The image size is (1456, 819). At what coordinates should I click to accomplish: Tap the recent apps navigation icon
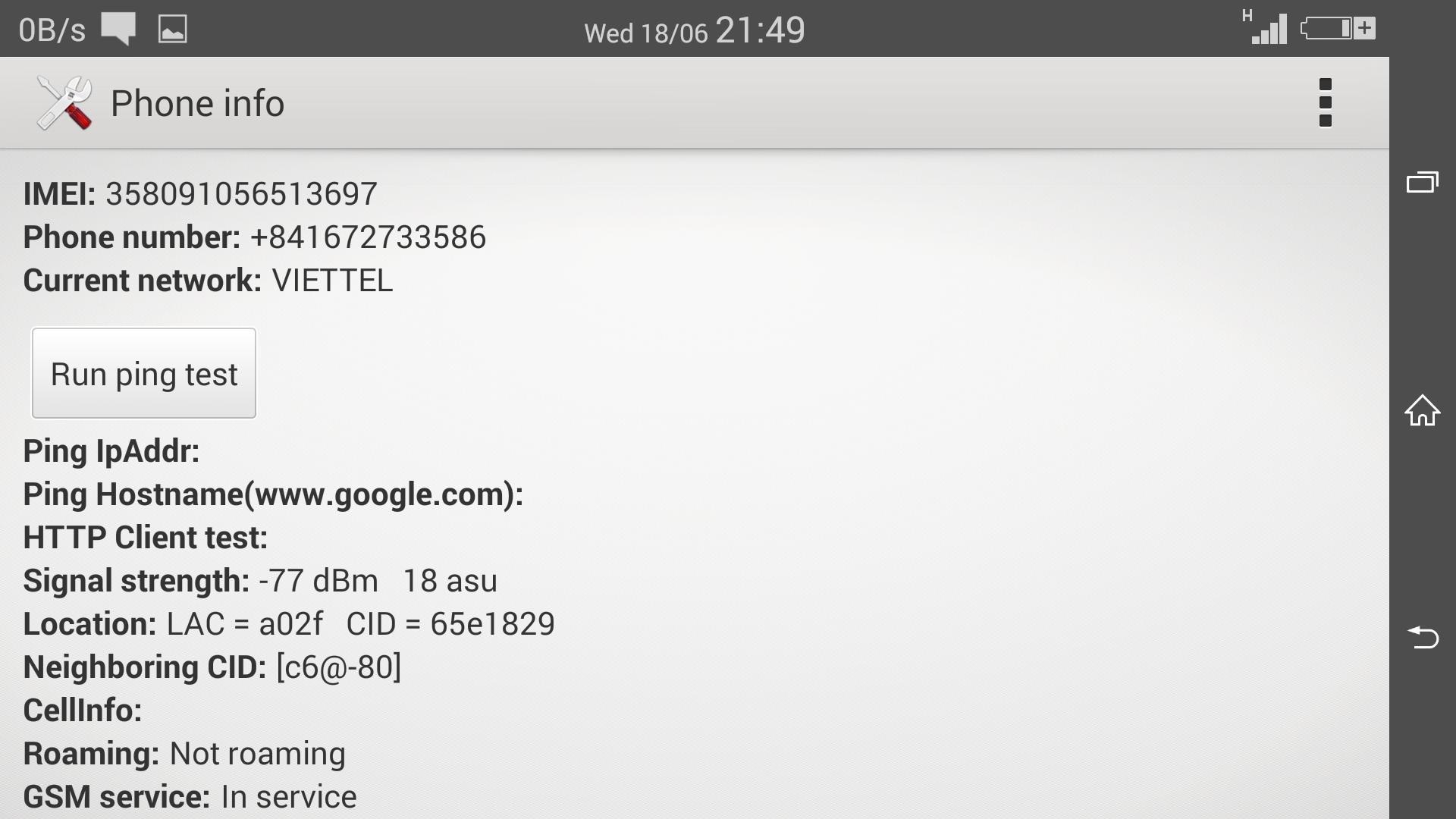point(1424,182)
